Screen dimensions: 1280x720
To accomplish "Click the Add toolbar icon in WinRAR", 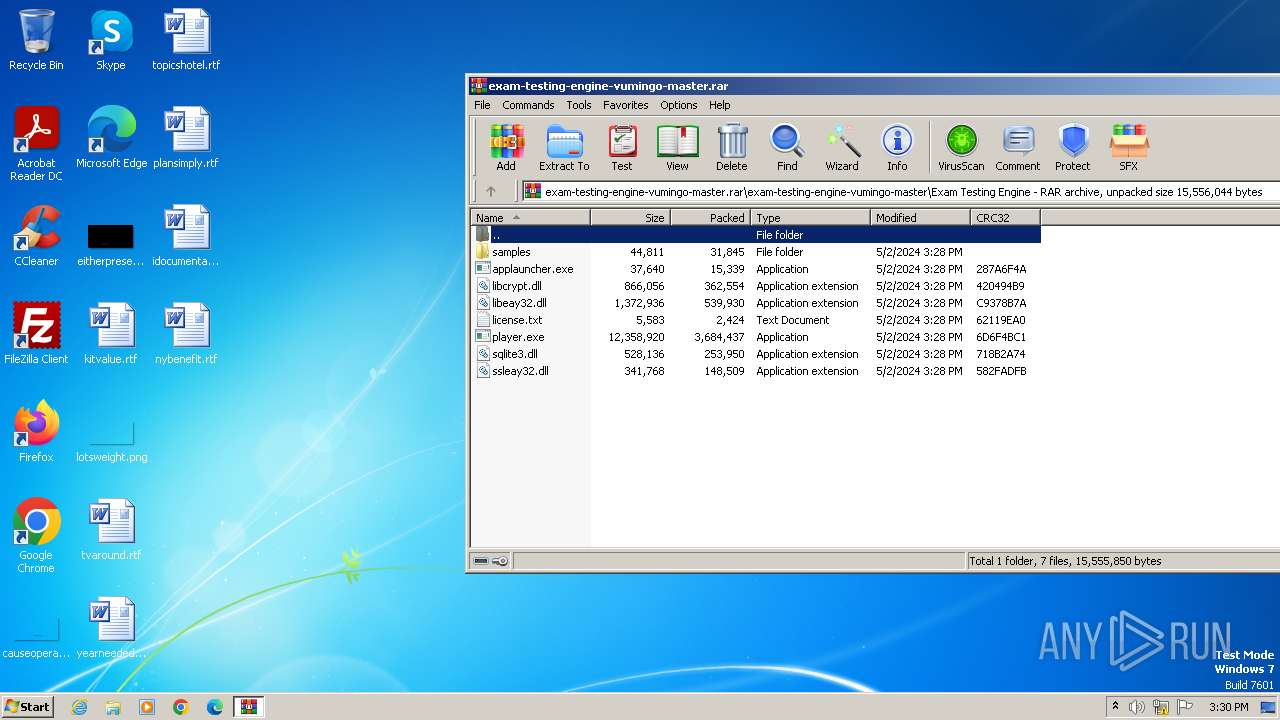I will [x=506, y=147].
